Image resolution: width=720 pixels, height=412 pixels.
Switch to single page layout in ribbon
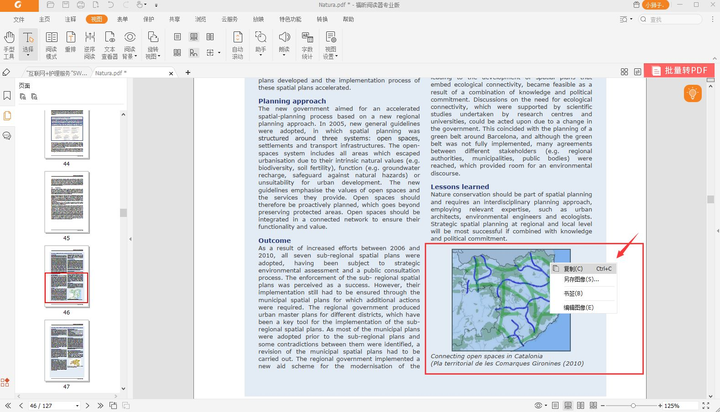177,37
